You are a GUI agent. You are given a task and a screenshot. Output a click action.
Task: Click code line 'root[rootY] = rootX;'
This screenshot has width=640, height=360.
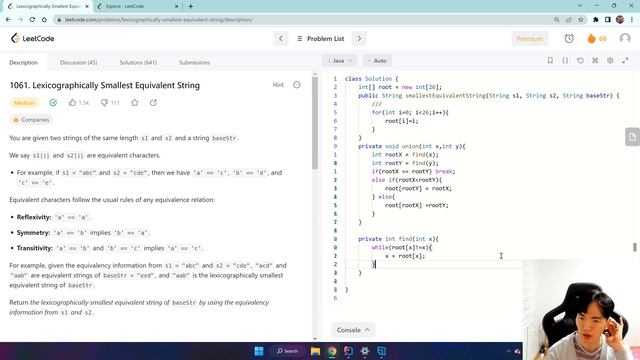point(418,188)
